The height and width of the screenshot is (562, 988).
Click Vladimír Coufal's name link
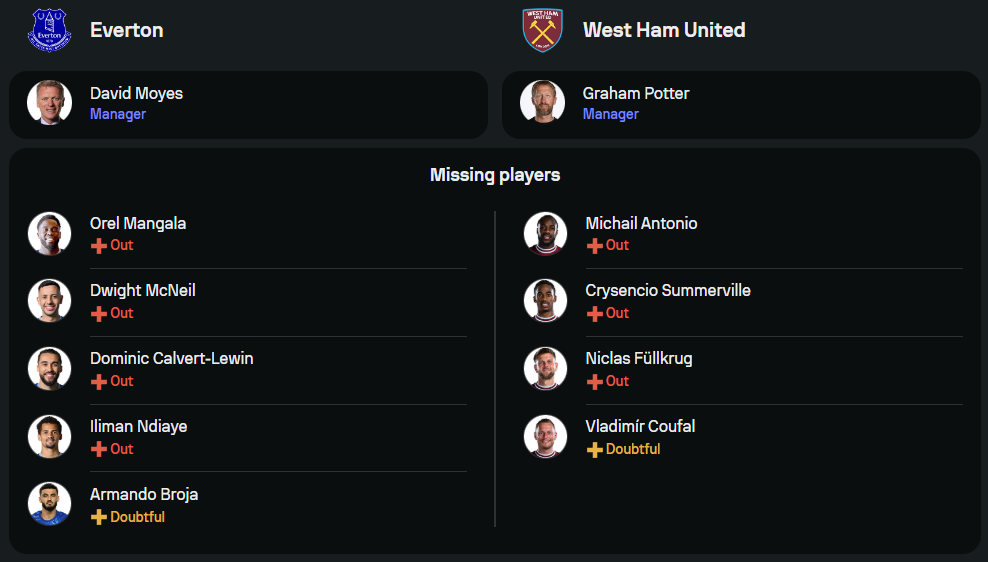coord(640,426)
